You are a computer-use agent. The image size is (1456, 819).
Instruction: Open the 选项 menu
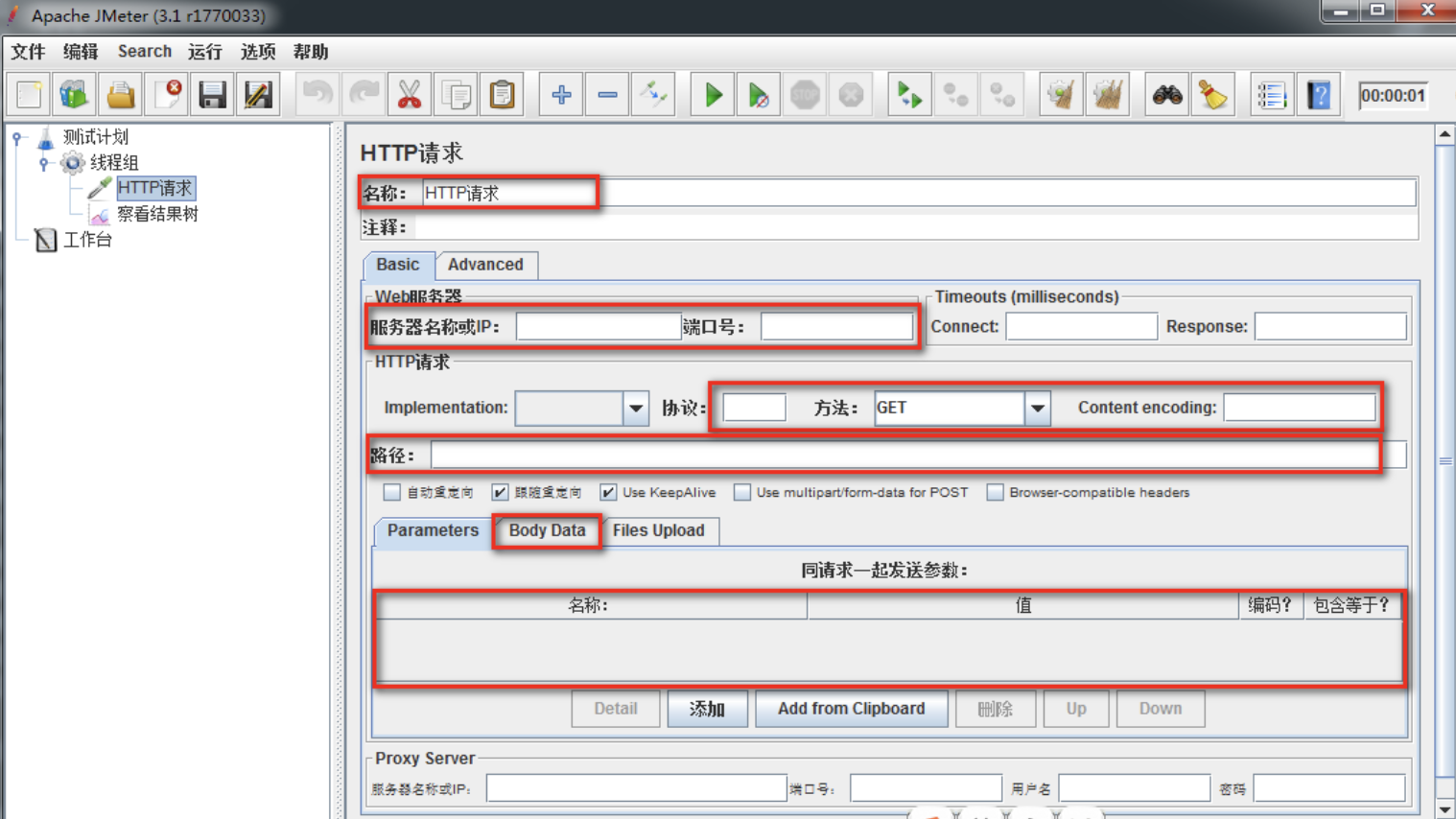258,52
